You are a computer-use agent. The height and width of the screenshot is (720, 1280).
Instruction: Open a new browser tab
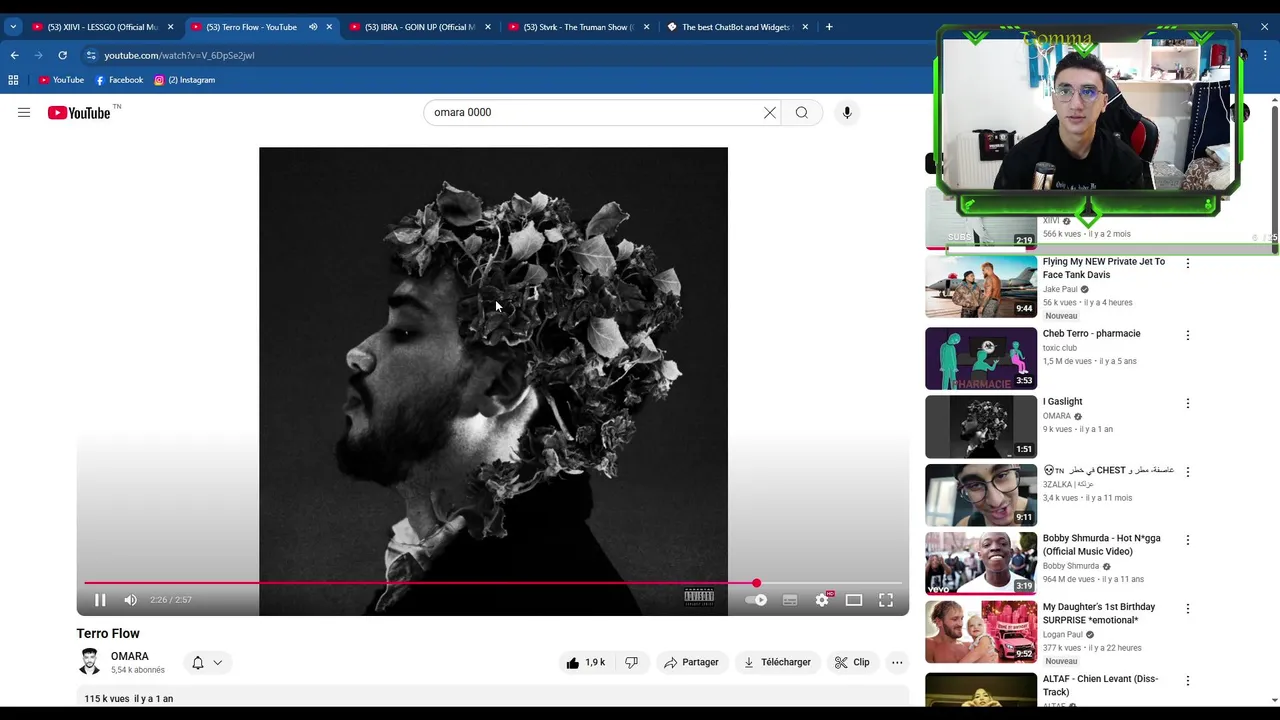[x=829, y=27]
